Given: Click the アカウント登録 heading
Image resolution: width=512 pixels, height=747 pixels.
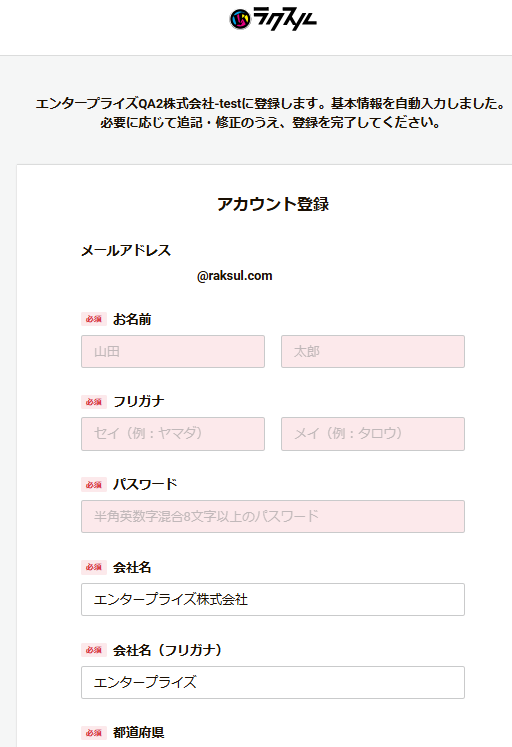Looking at the screenshot, I should (273, 204).
